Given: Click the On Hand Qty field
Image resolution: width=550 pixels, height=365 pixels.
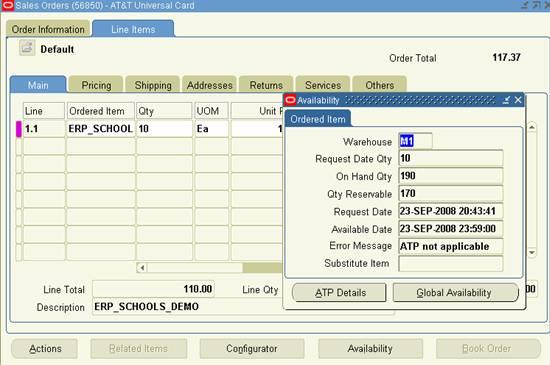Looking at the screenshot, I should tap(451, 176).
